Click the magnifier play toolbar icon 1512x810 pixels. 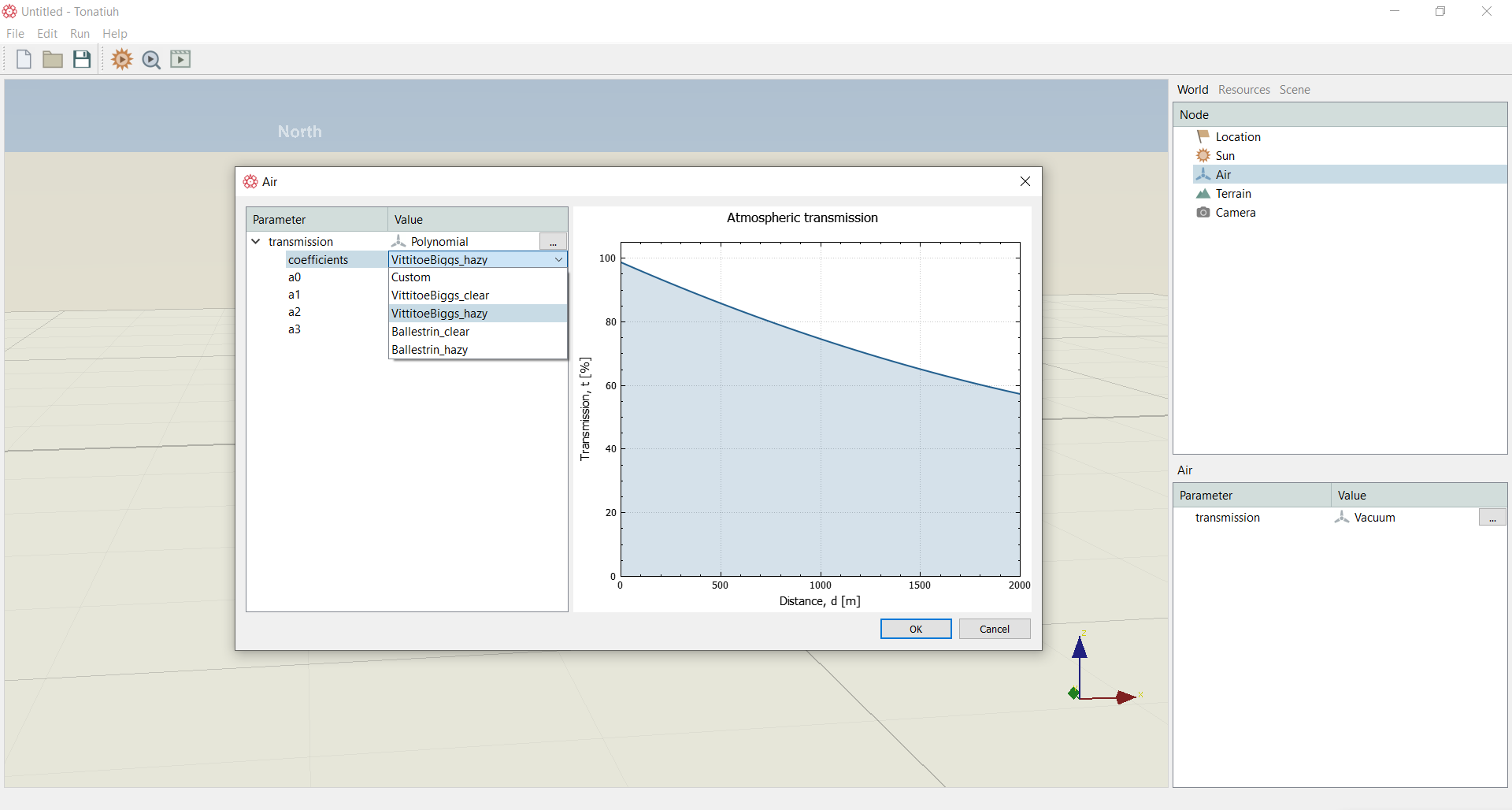click(x=151, y=60)
